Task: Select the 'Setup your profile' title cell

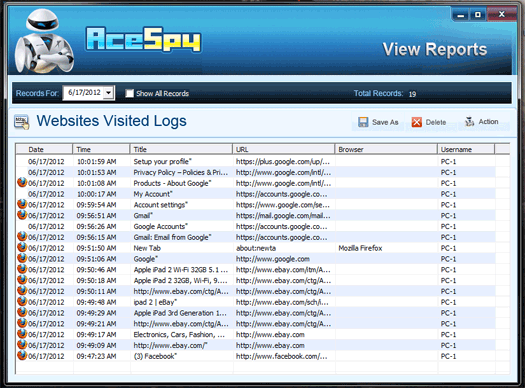Action: pyautogui.click(x=162, y=161)
